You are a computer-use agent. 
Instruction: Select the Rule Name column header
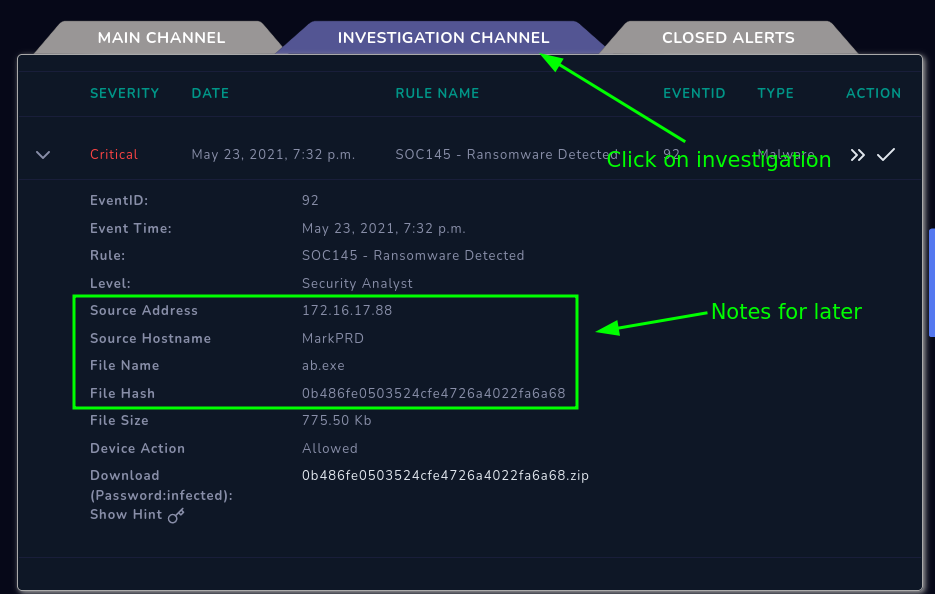click(x=437, y=93)
